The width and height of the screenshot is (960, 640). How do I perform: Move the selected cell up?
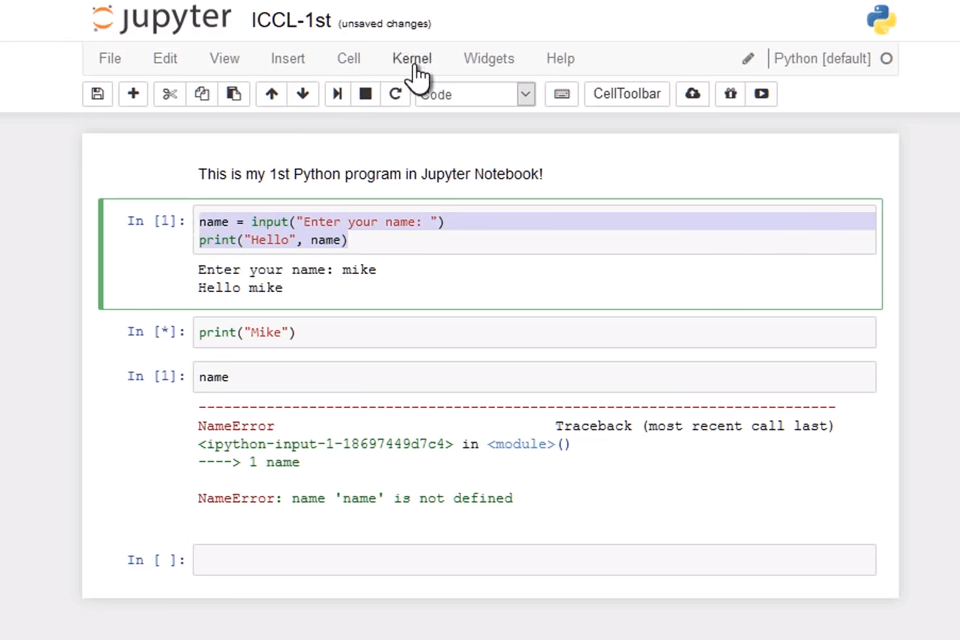(x=271, y=93)
